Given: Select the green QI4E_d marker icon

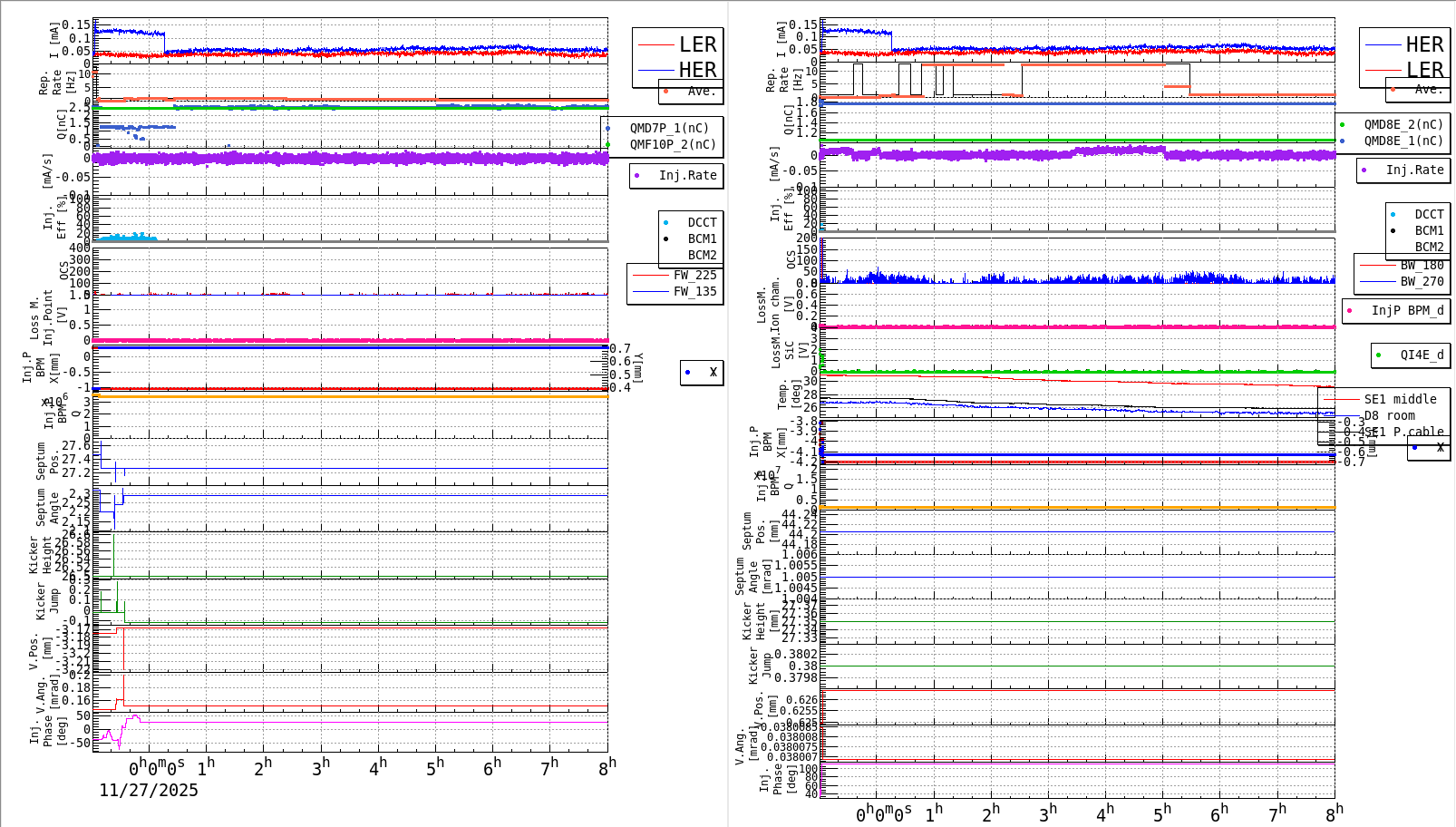Looking at the screenshot, I should [x=1379, y=355].
